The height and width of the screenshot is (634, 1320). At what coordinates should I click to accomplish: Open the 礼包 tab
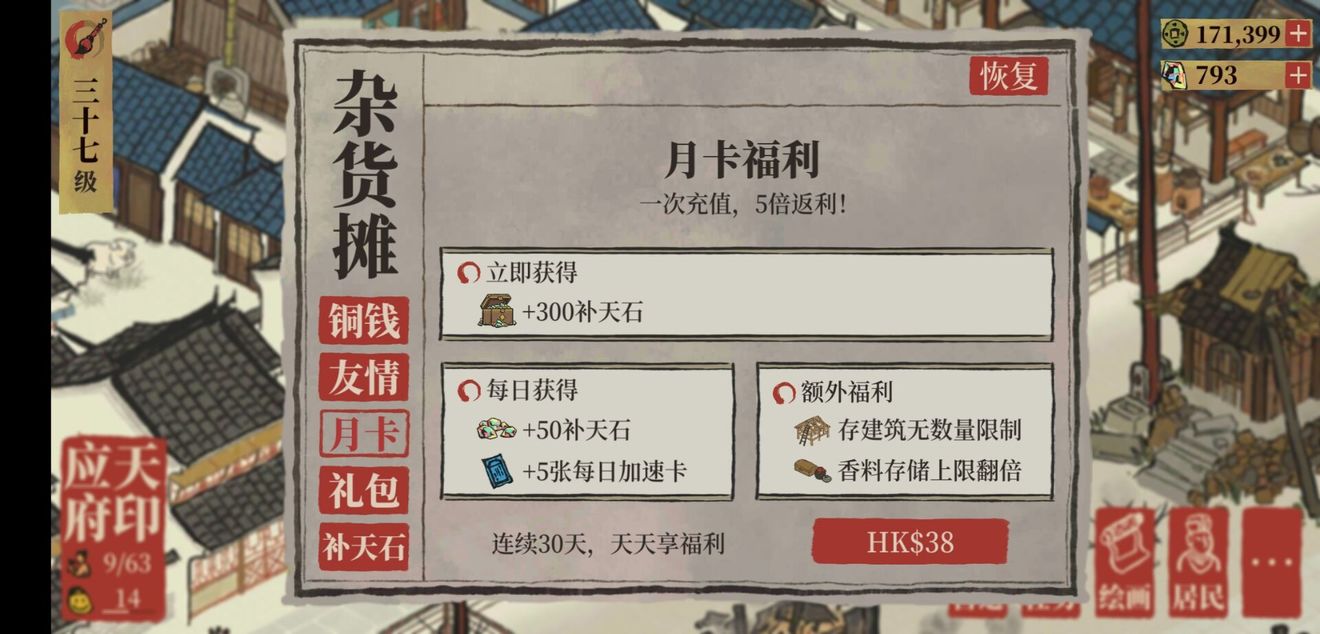coord(364,490)
